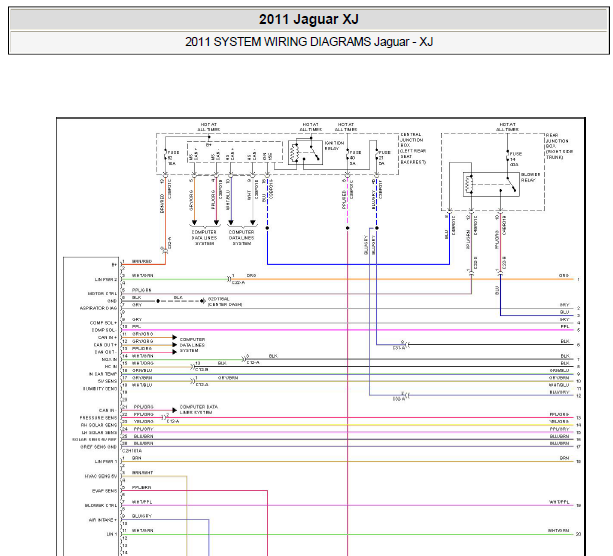The image size is (613, 556).
Task: Click the '2011 Jaguar XJ' page title
Action: point(308,19)
